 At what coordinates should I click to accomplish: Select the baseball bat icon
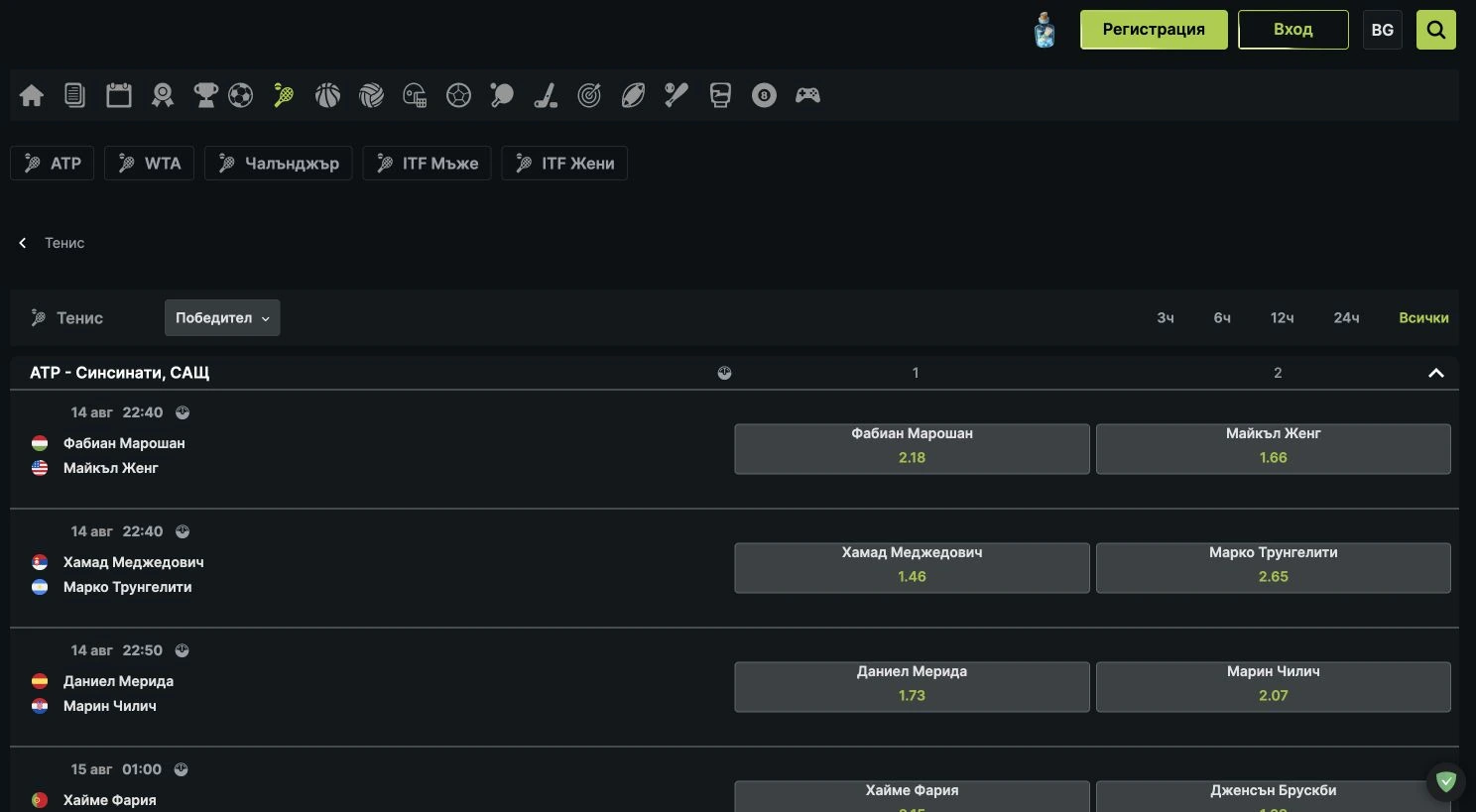tap(676, 95)
